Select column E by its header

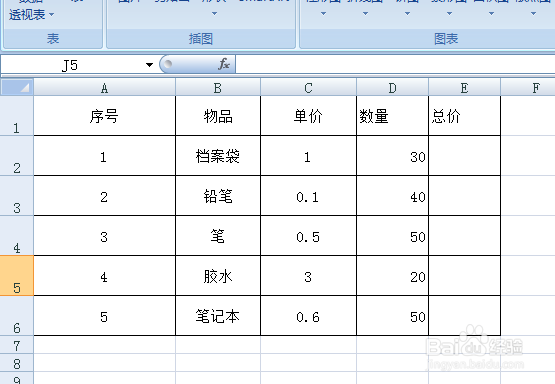pos(464,88)
